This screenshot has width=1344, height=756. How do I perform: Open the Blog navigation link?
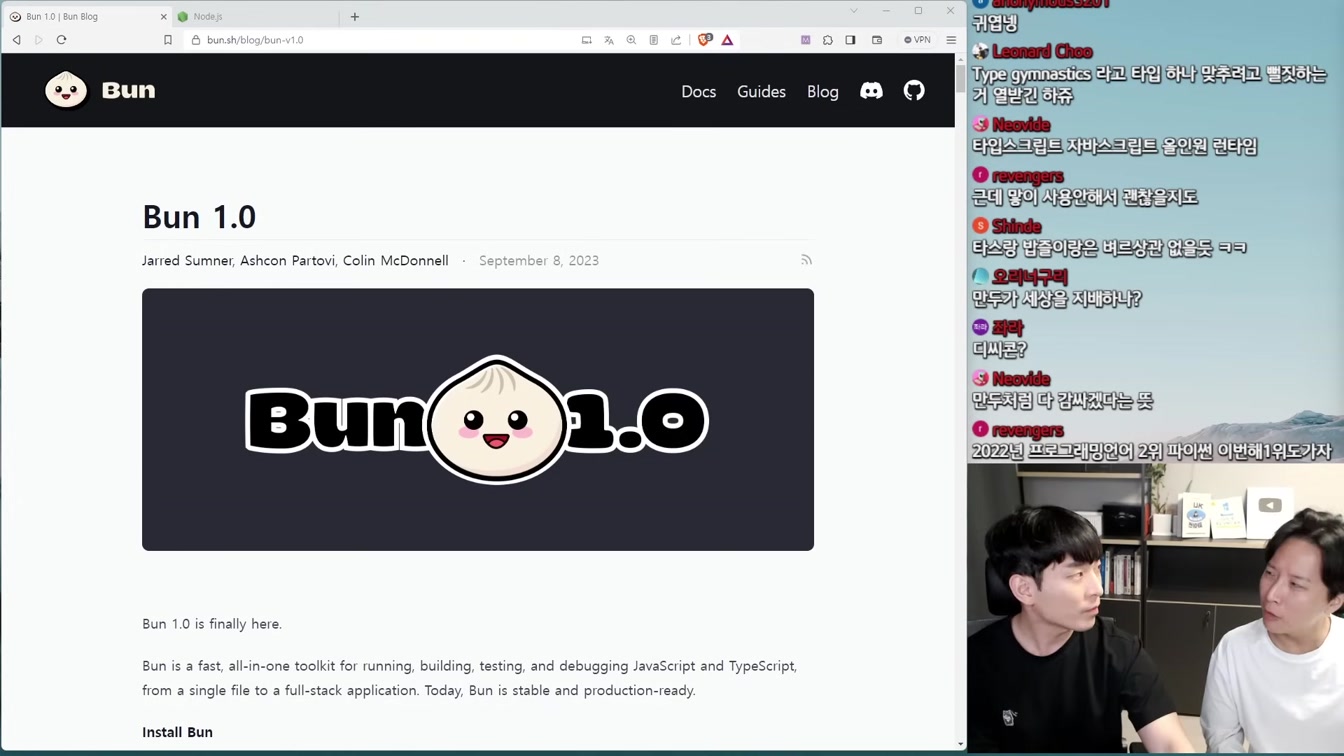coord(823,91)
